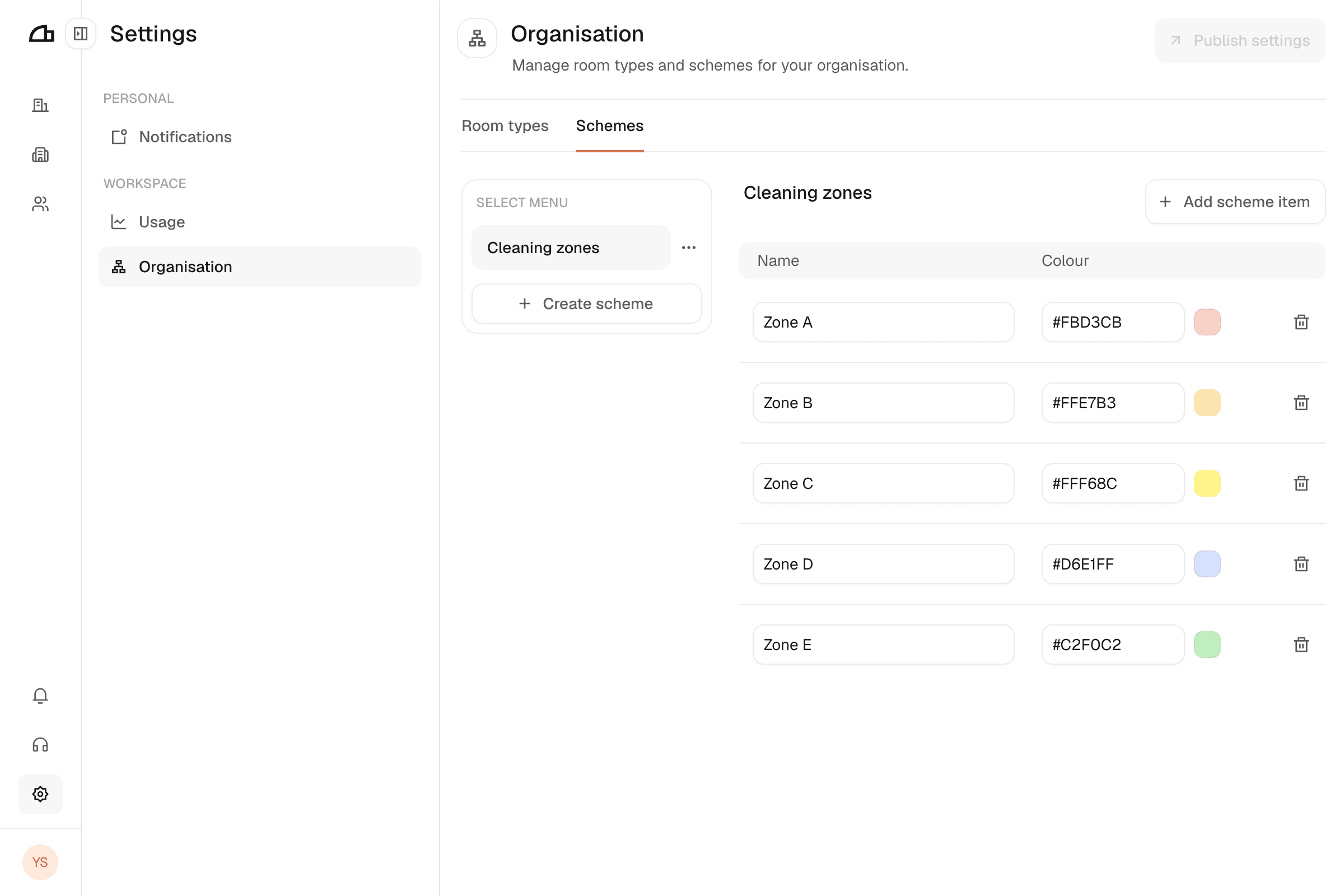The image size is (1344, 896).
Task: Focus the Zone D name field
Action: tap(883, 564)
